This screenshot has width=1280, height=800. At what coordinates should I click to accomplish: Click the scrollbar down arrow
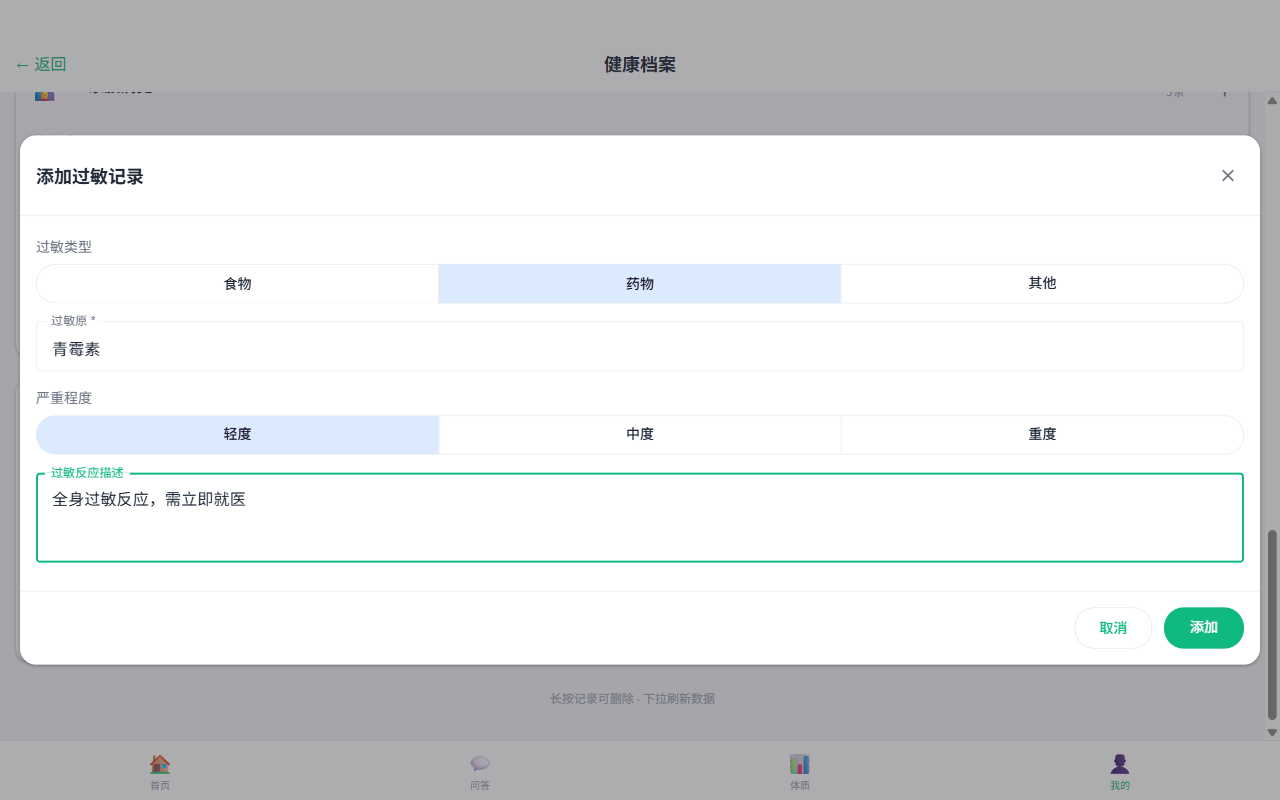pos(1272,732)
